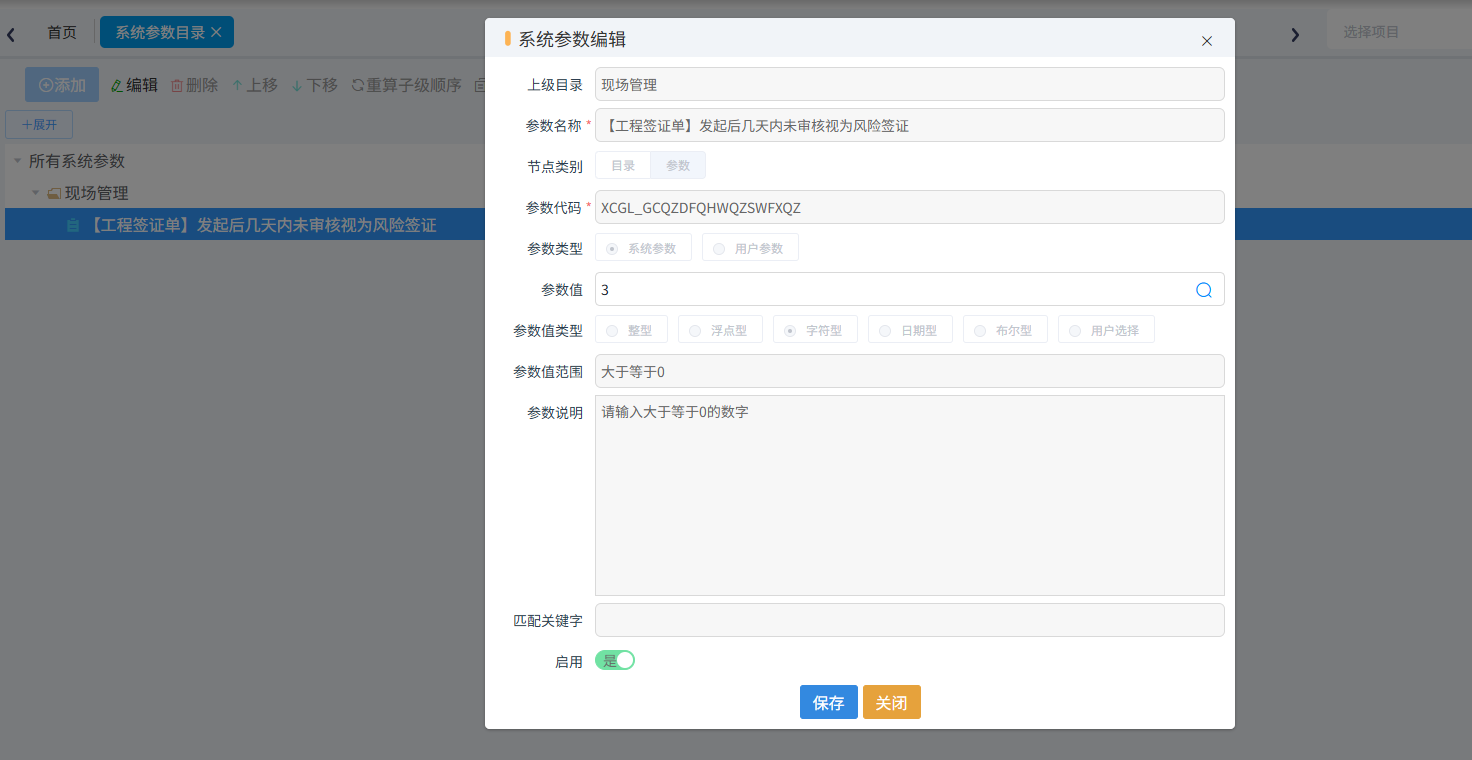
Task: Click the 参数说明 text area
Action: point(910,496)
